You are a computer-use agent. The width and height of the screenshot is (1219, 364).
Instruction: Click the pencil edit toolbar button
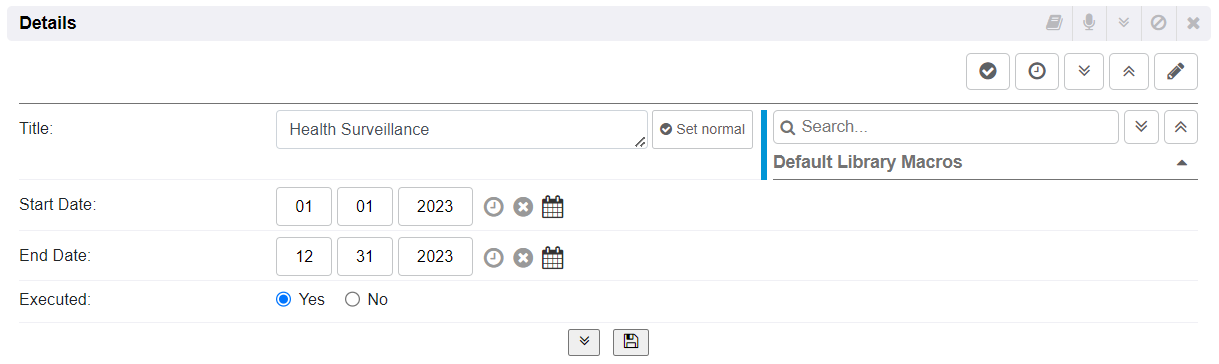click(1176, 72)
